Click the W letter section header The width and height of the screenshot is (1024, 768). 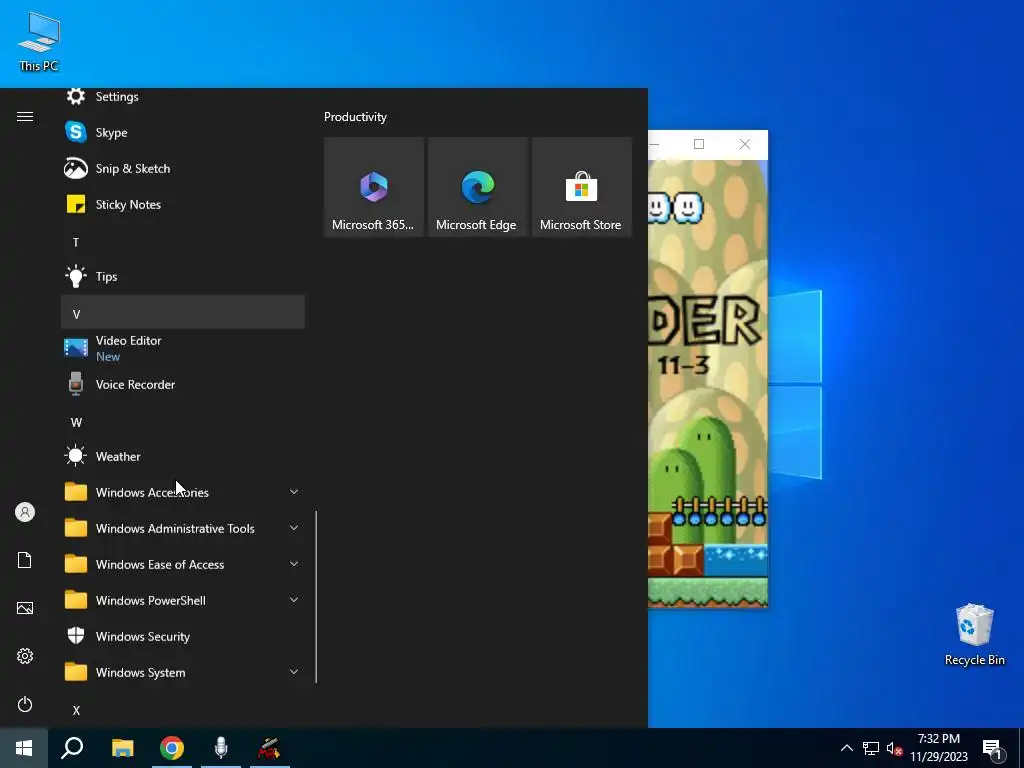click(183, 422)
